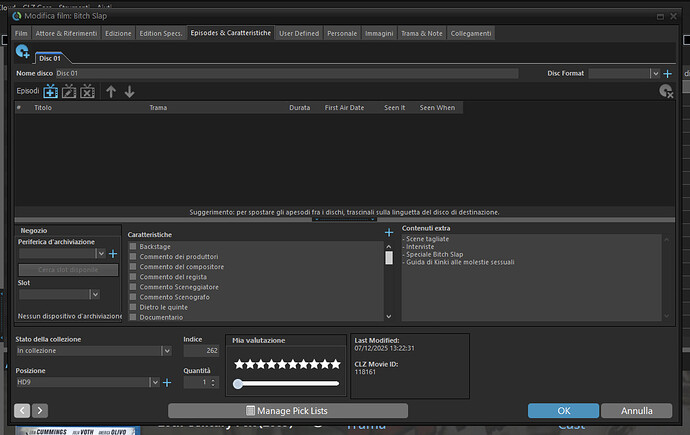Image resolution: width=690 pixels, height=435 pixels.
Task: Click the add disc icon
Action: click(x=22, y=52)
